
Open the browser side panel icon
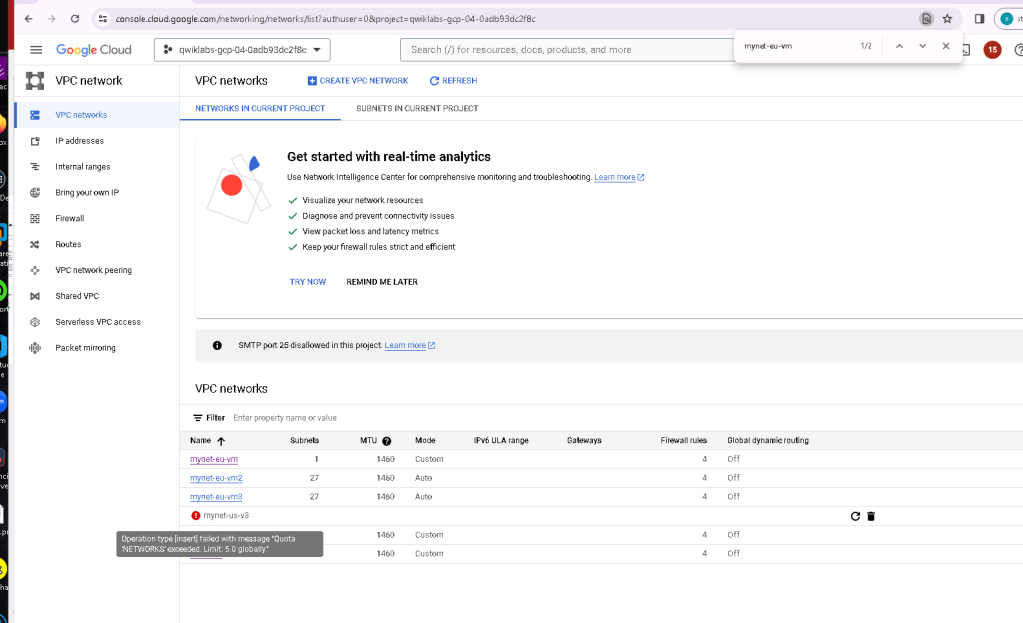point(979,19)
